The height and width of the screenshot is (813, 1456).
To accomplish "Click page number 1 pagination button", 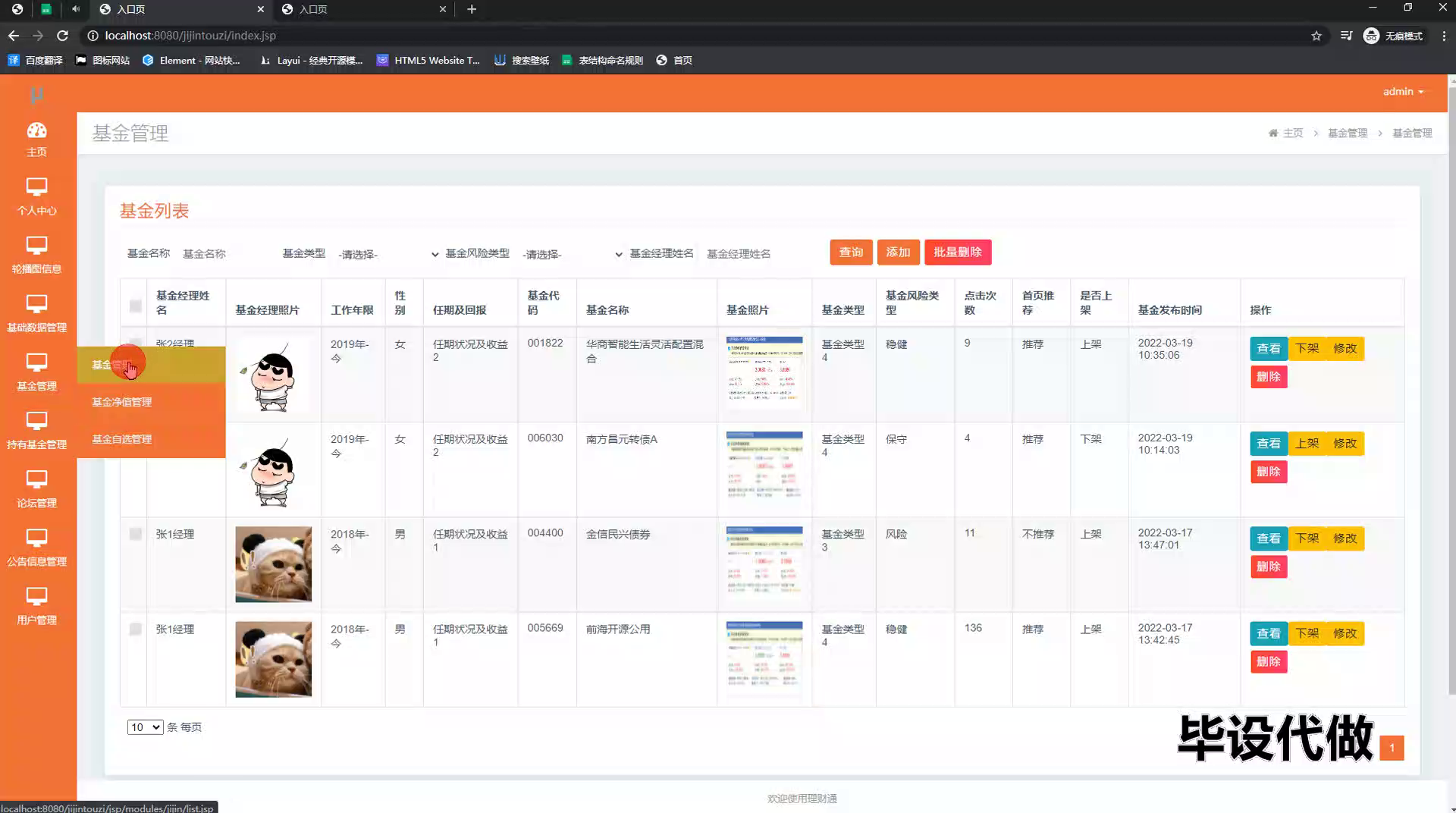I will tap(1392, 748).
